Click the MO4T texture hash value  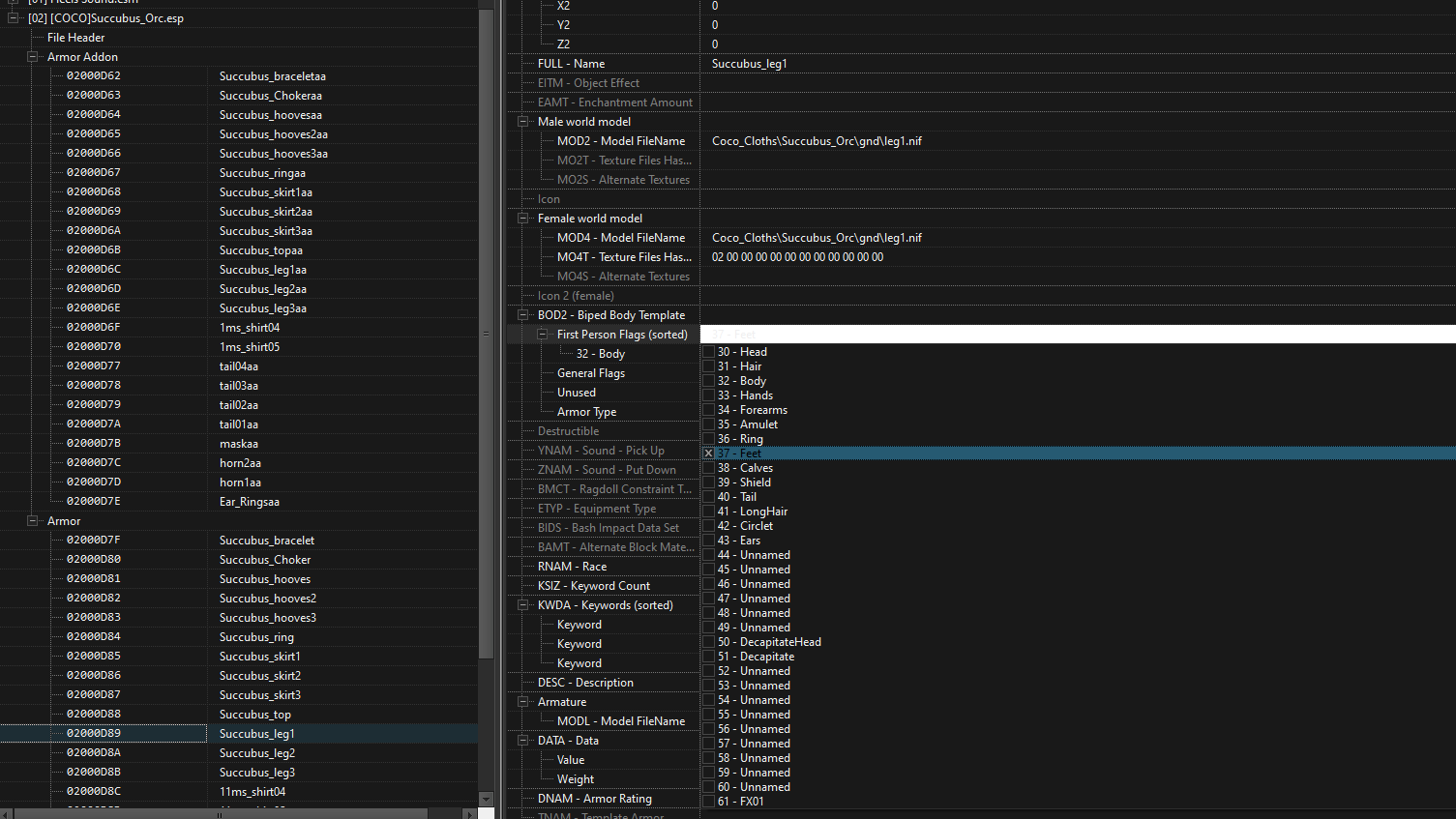coord(797,257)
